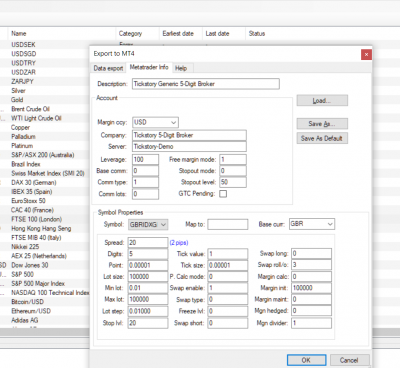The width and height of the screenshot is (400, 368).
Task: Select the Bitcoin/USD row
Action: [45, 302]
